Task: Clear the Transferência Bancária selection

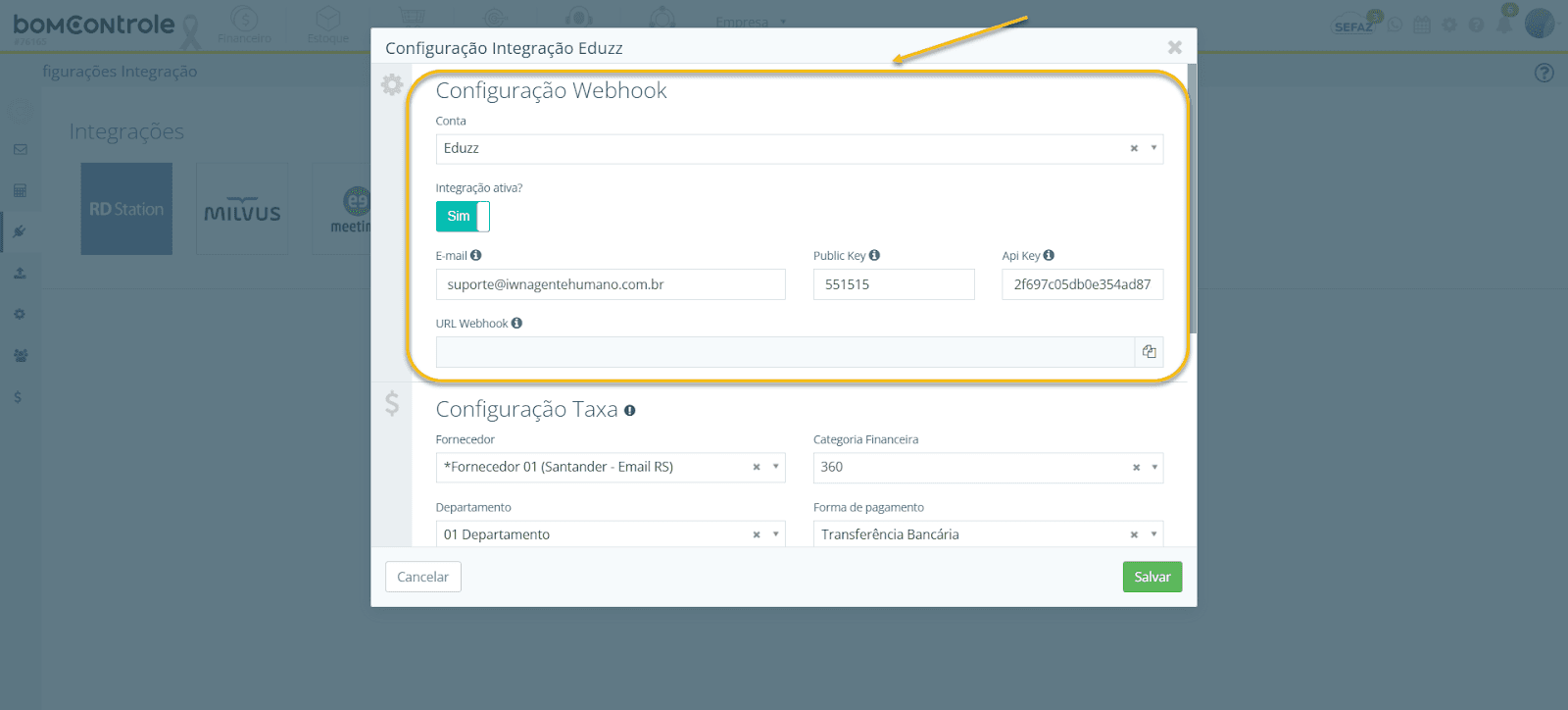Action: tap(1134, 535)
